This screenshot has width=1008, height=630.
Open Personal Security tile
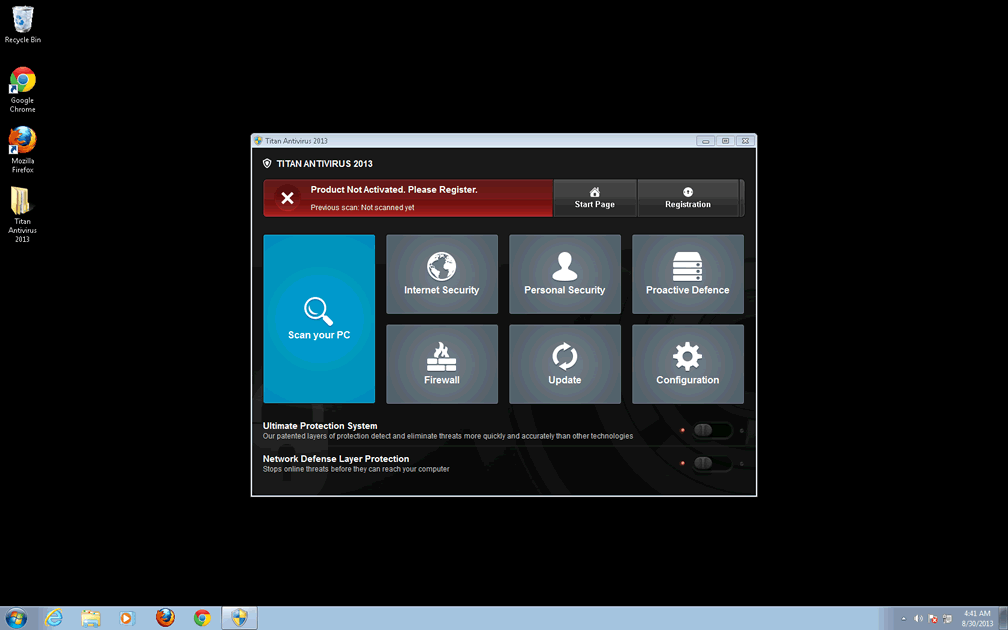(x=564, y=274)
